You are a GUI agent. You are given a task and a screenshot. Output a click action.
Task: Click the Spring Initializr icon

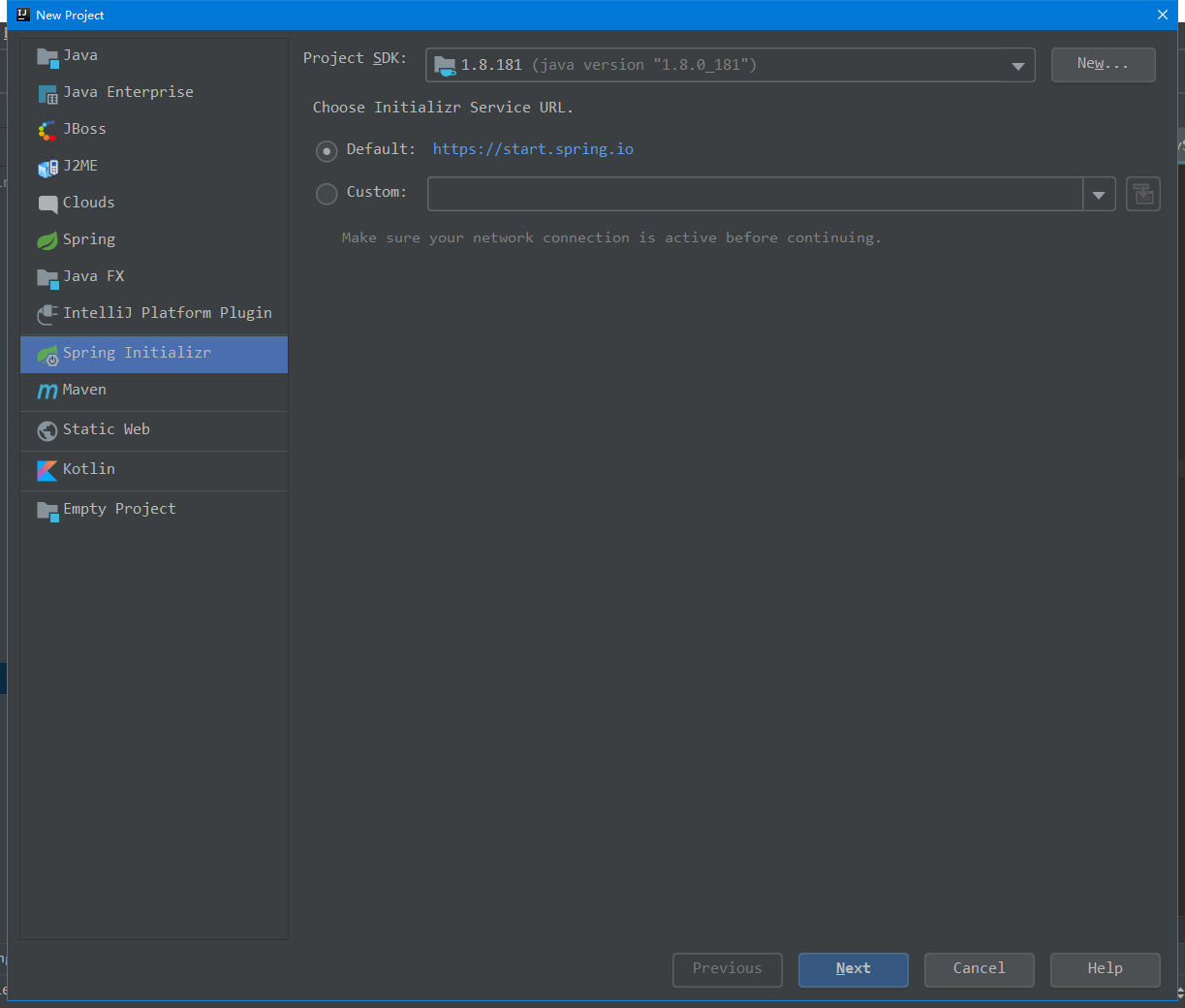click(47, 356)
